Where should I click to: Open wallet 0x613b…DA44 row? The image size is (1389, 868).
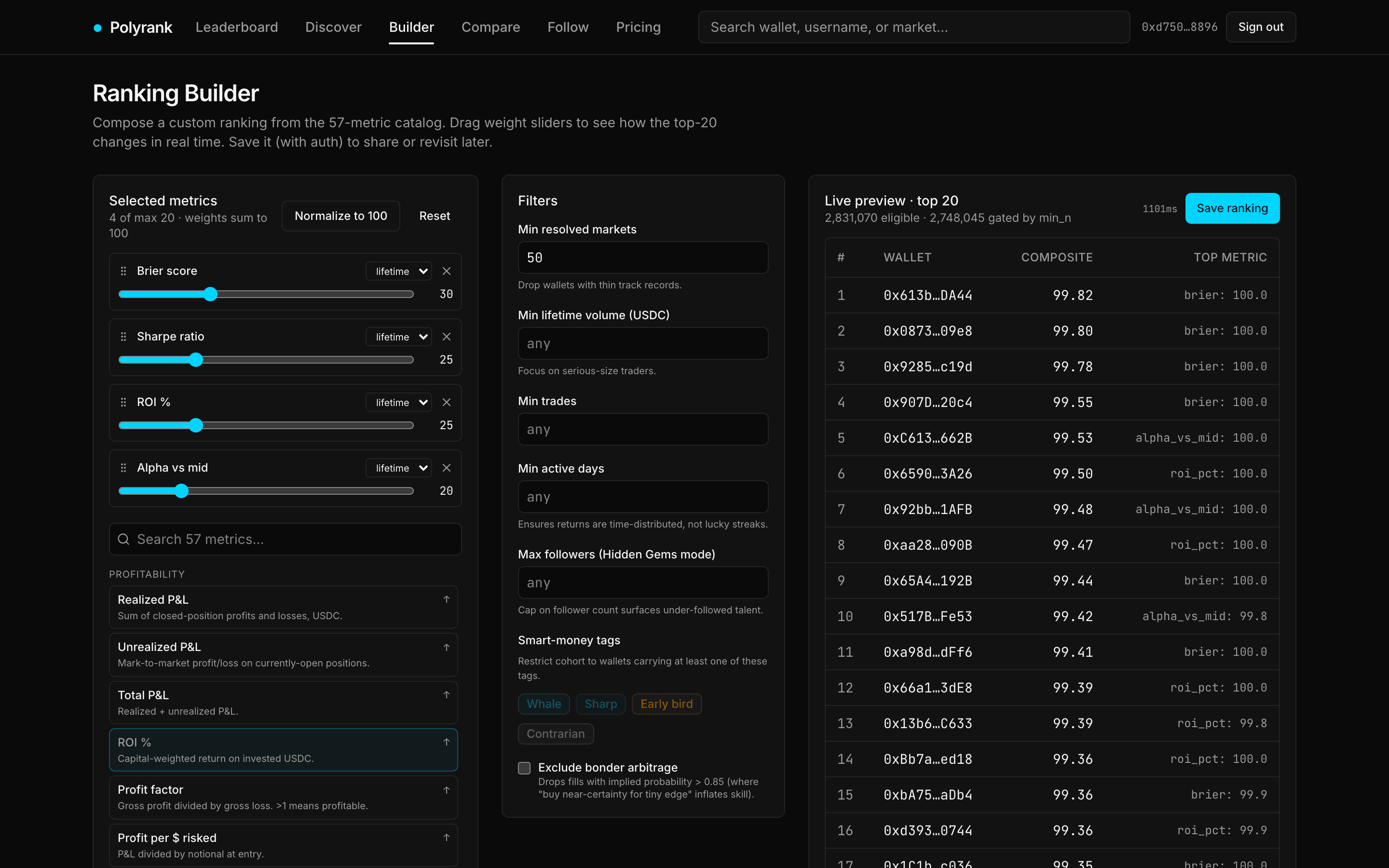tap(1052, 295)
